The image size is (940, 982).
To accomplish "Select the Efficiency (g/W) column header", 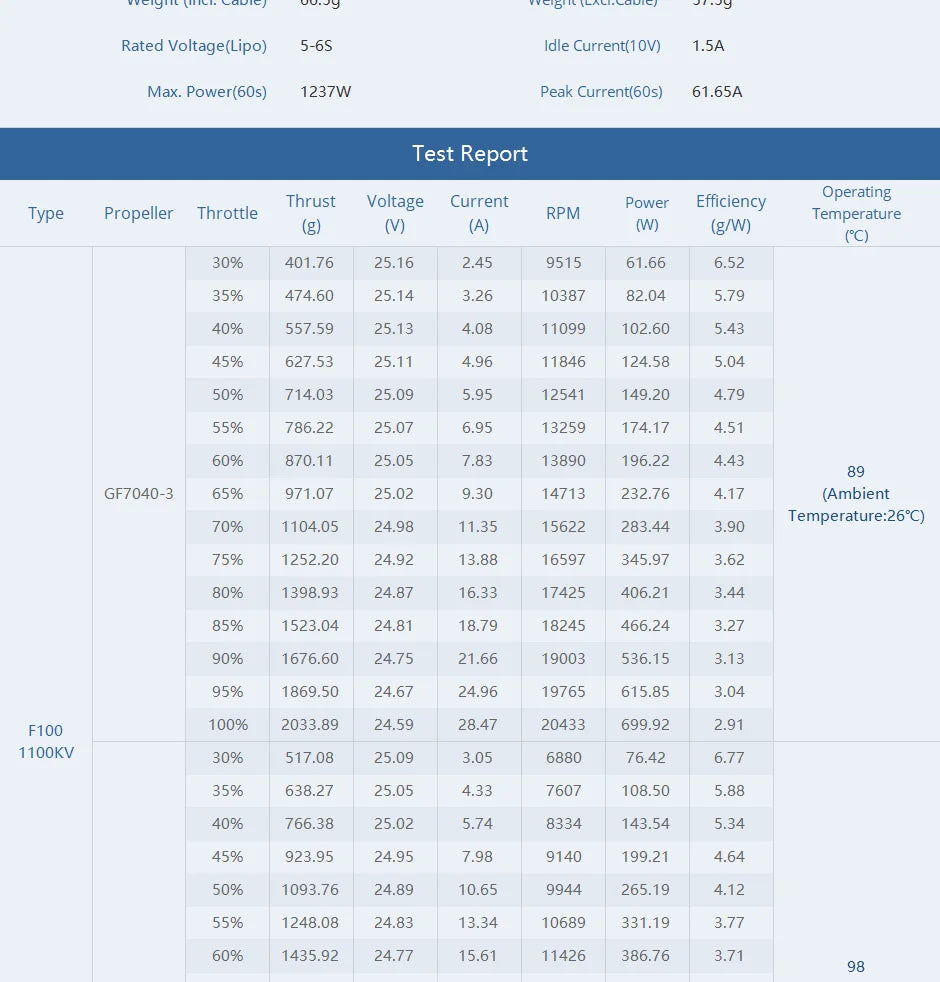I will pos(731,213).
